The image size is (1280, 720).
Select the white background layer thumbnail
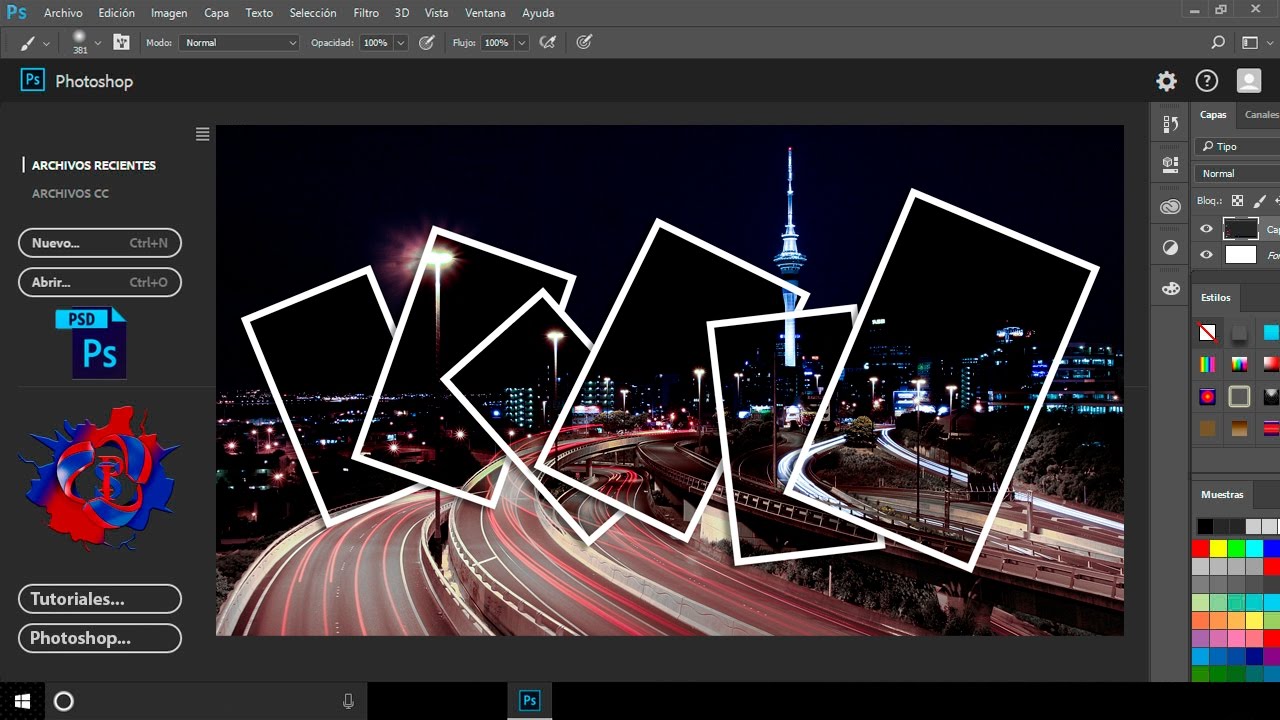[1240, 255]
